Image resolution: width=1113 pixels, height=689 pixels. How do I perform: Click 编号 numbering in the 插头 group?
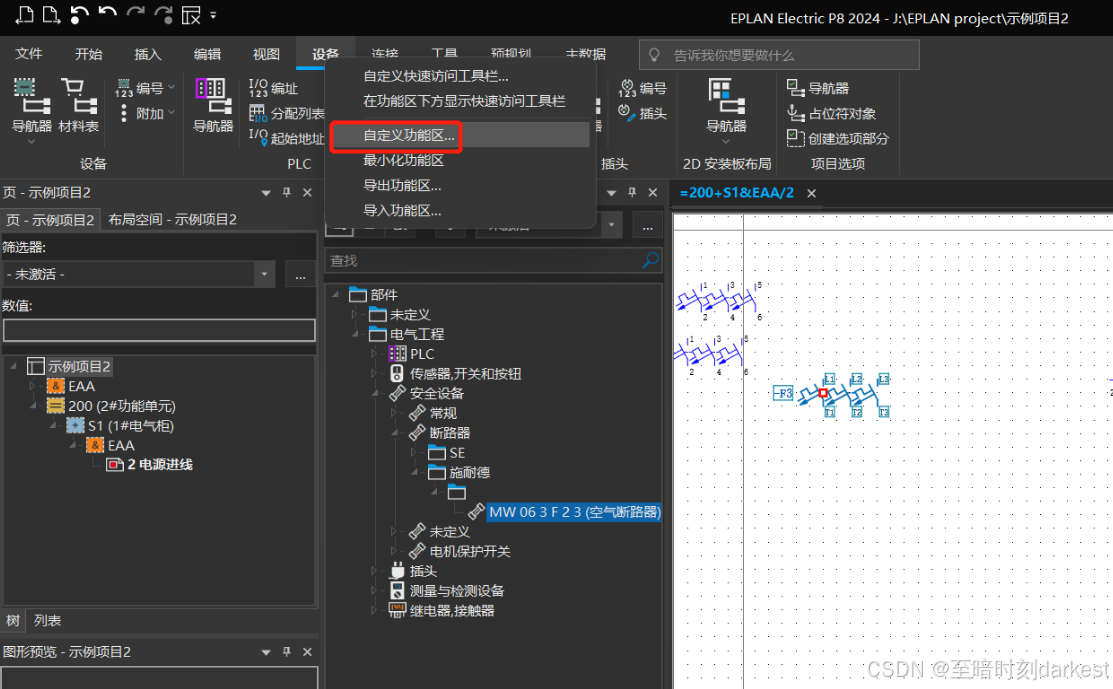pyautogui.click(x=642, y=88)
